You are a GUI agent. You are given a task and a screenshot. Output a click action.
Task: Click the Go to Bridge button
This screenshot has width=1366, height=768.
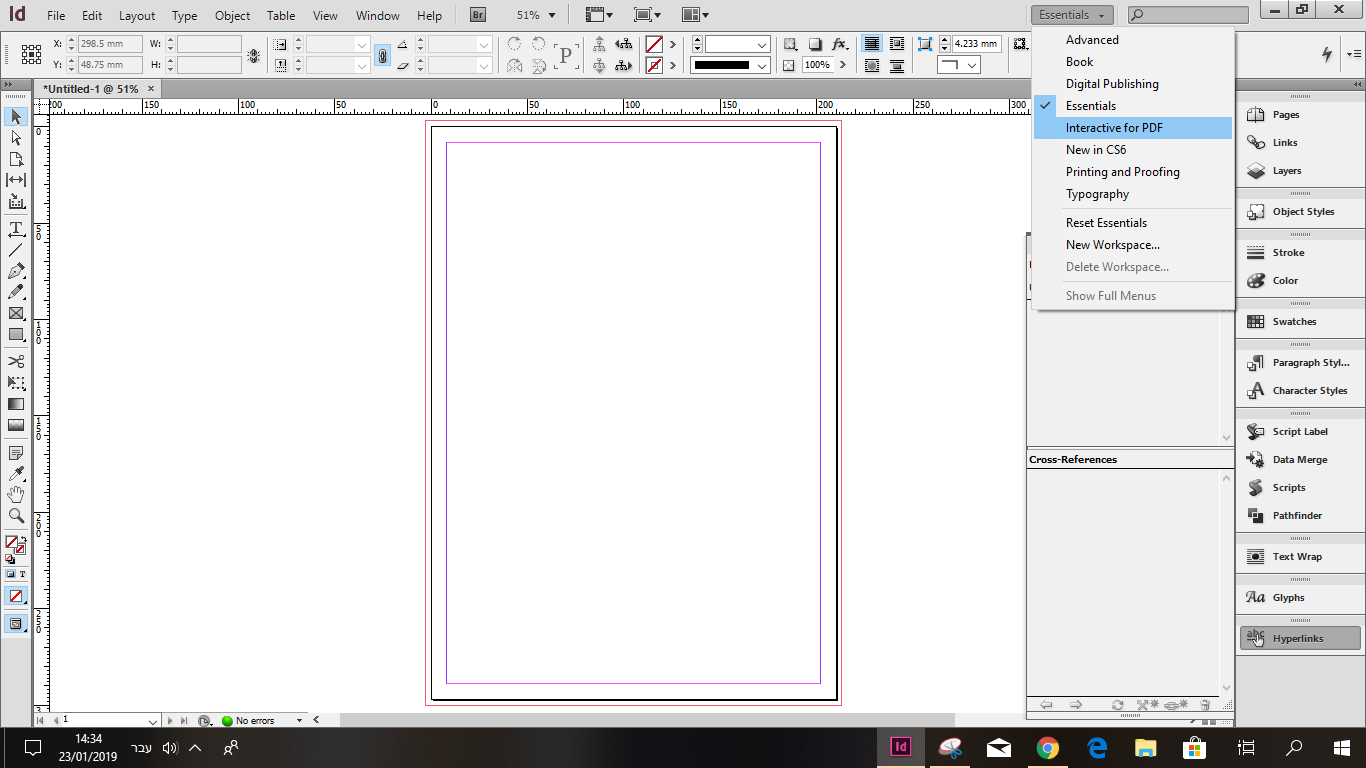coord(476,14)
